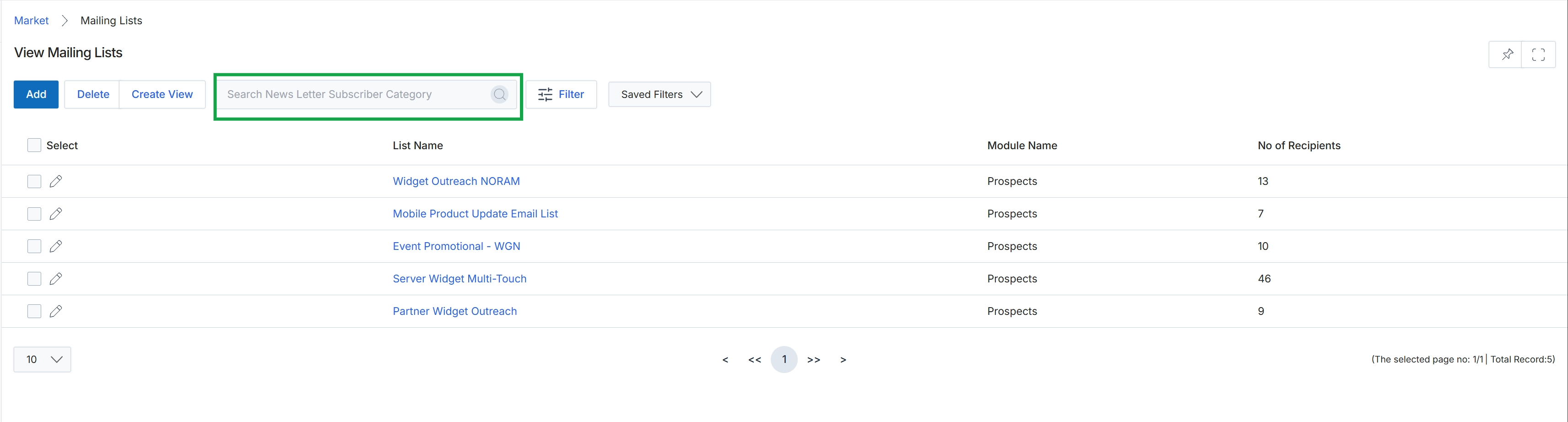Open the Saved Filters dropdown

[x=659, y=94]
